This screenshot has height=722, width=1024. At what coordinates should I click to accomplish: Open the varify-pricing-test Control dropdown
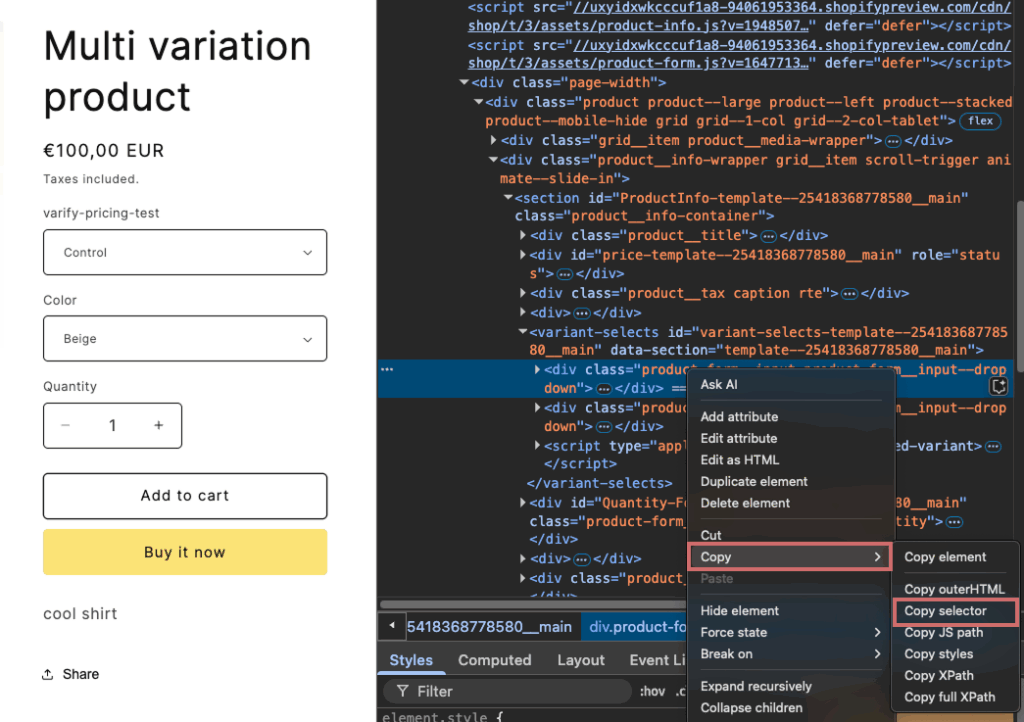pos(185,252)
